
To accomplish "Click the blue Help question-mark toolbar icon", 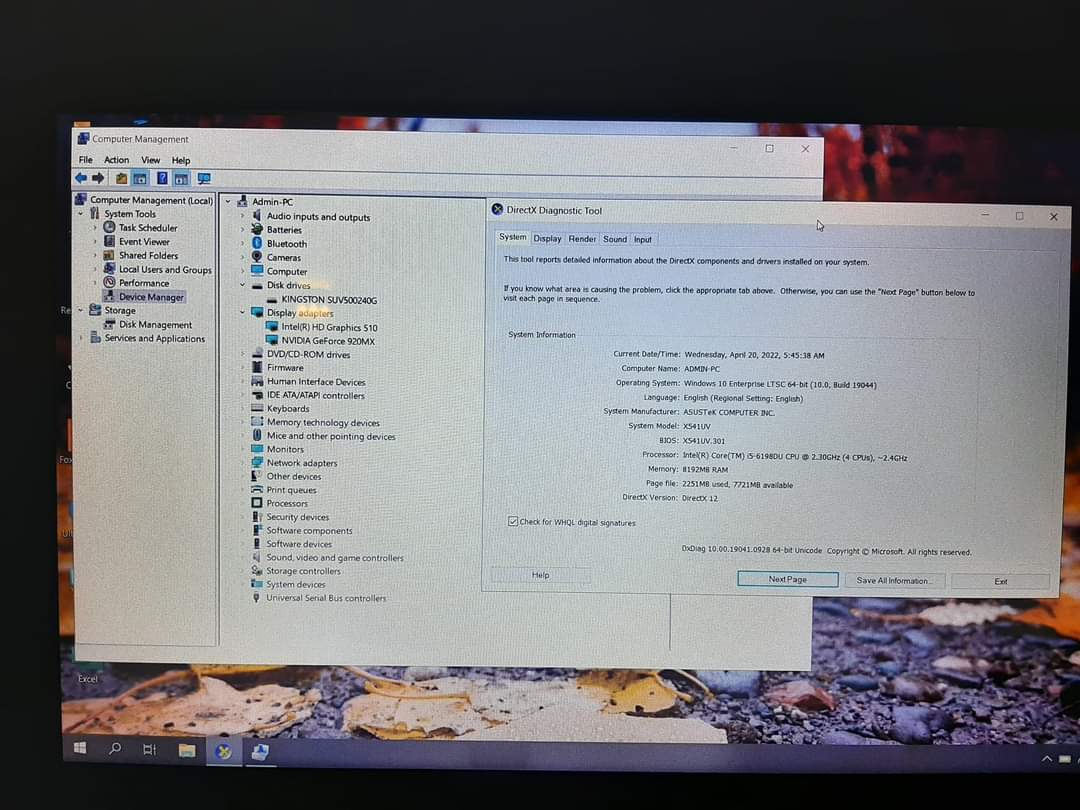I will [161, 178].
